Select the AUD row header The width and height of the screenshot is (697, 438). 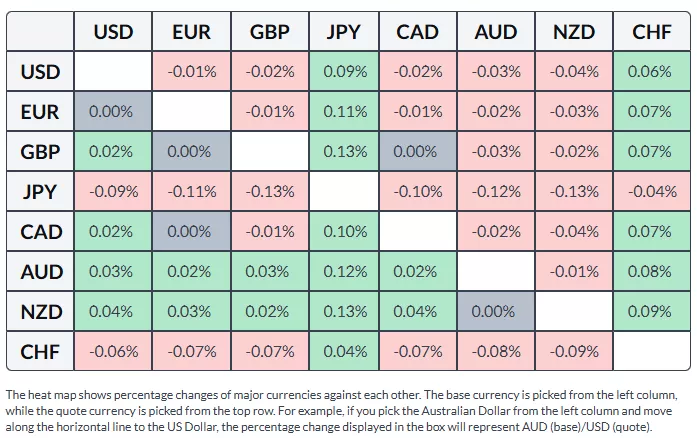point(40,272)
